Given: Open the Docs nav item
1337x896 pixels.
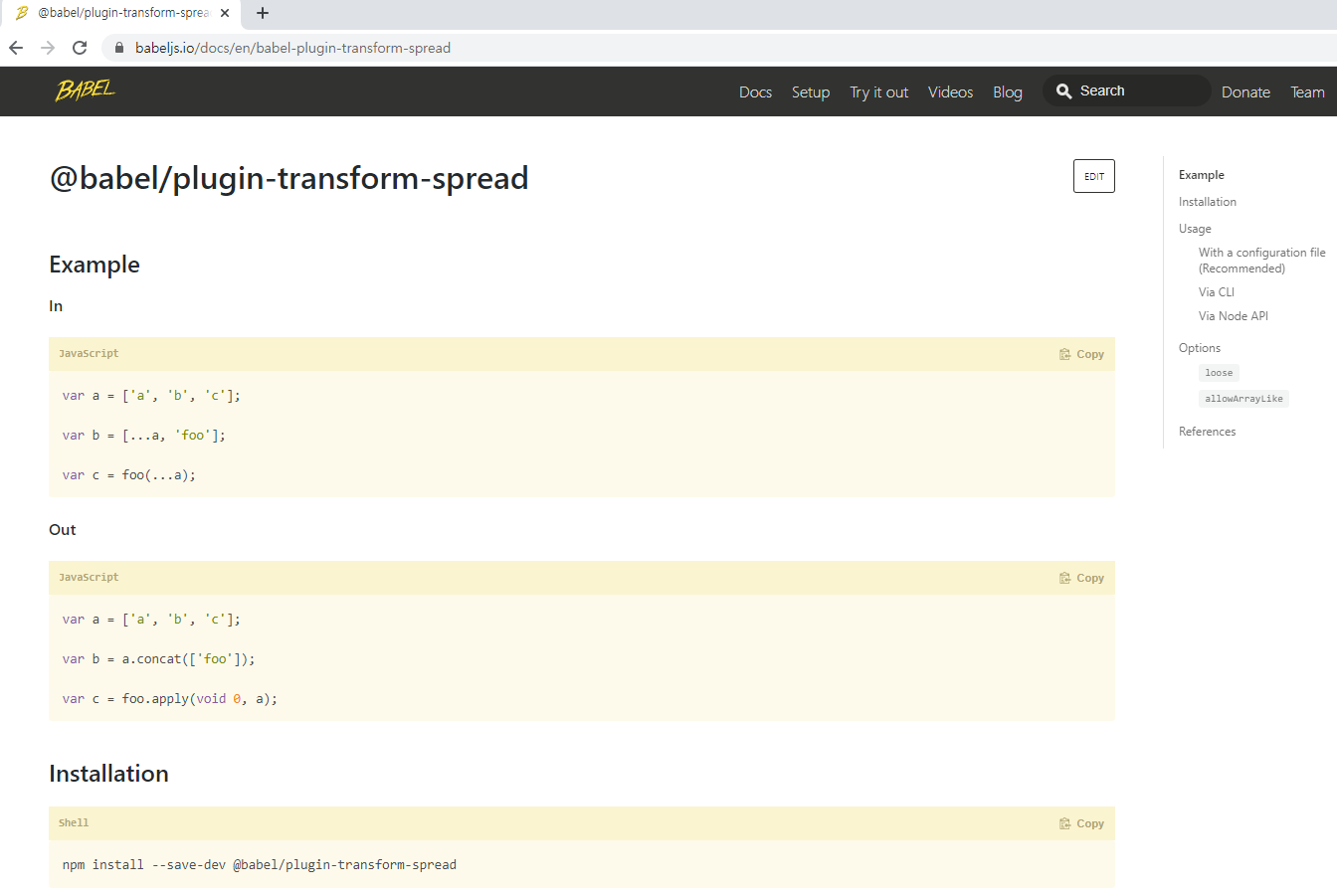Looking at the screenshot, I should point(755,91).
